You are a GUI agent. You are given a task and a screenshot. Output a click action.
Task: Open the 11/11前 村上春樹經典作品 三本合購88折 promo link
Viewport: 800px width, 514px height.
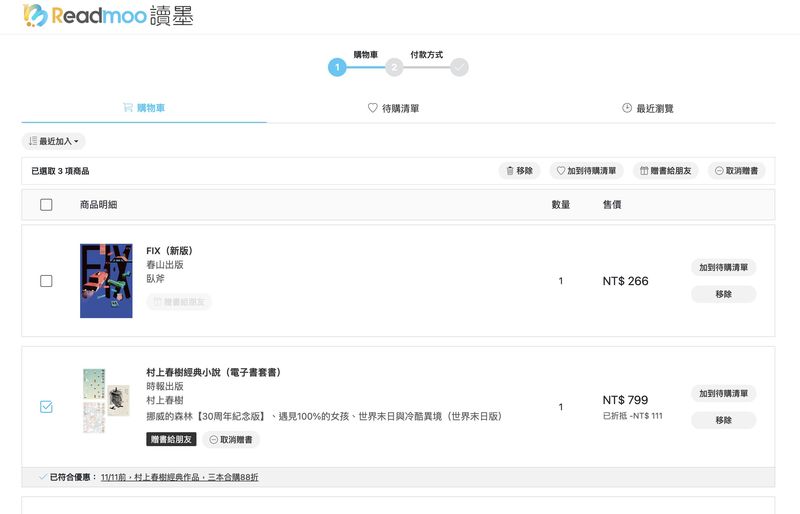(x=180, y=477)
